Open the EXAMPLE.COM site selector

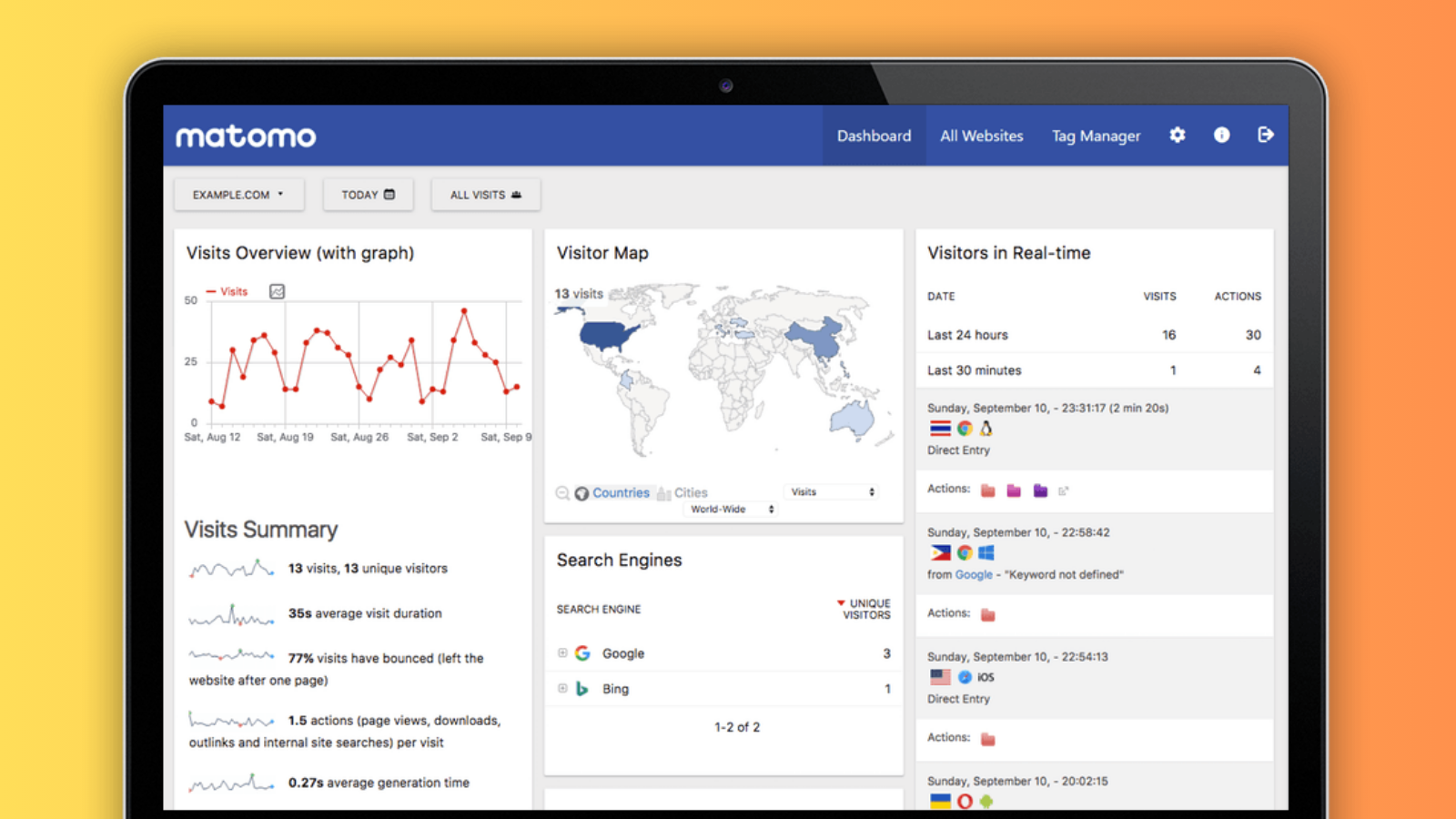[238, 194]
